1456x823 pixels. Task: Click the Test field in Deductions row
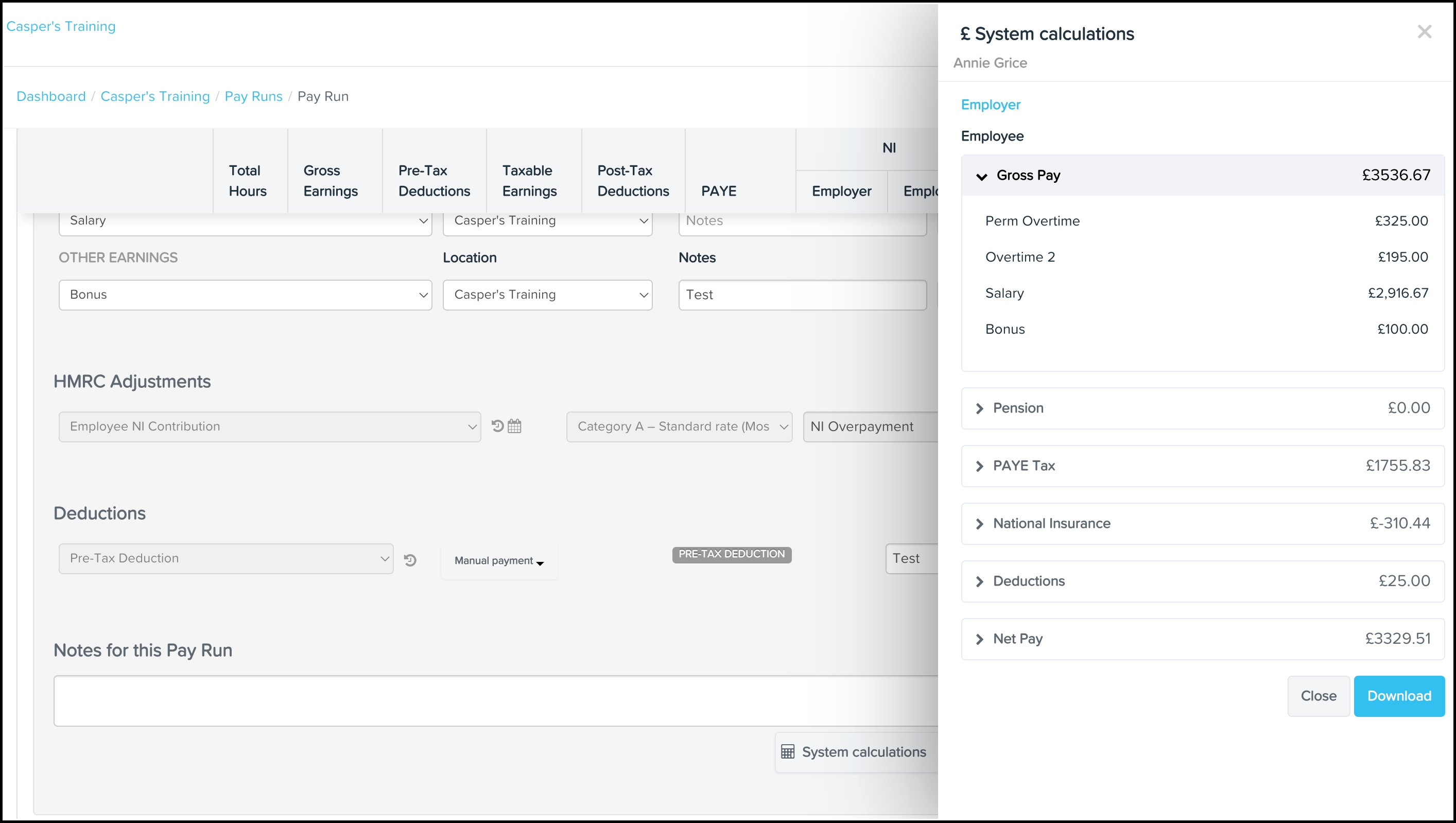click(912, 558)
